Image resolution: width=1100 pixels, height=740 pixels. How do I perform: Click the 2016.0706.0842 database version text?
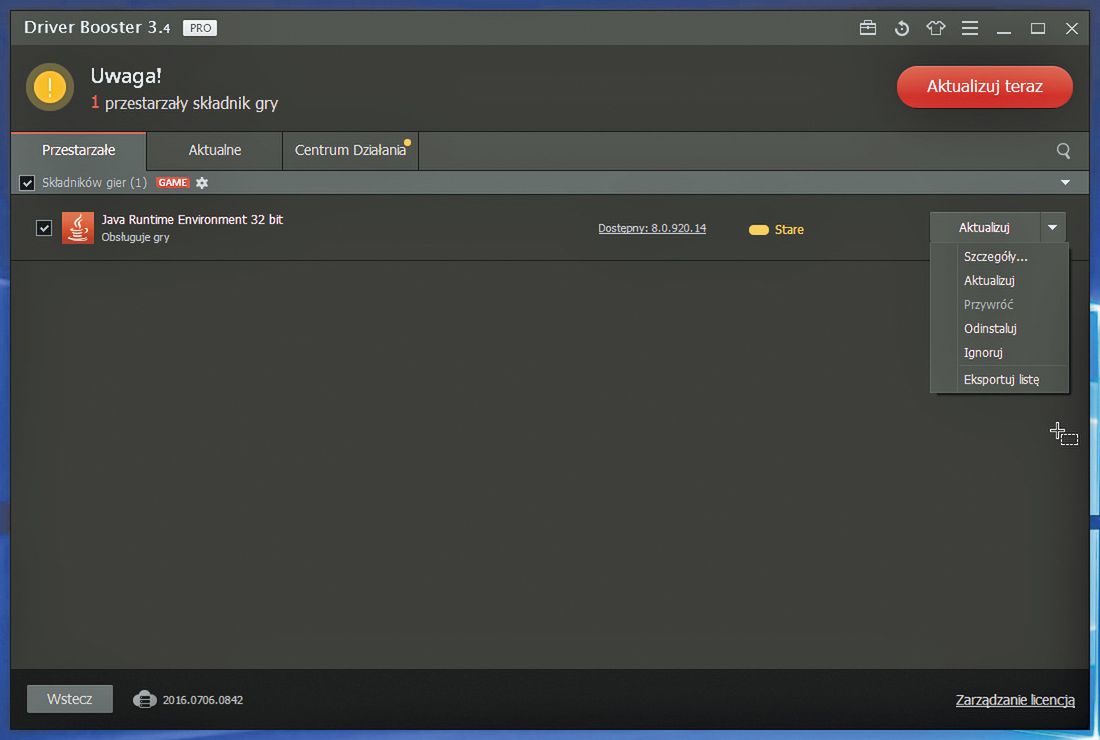(x=203, y=700)
